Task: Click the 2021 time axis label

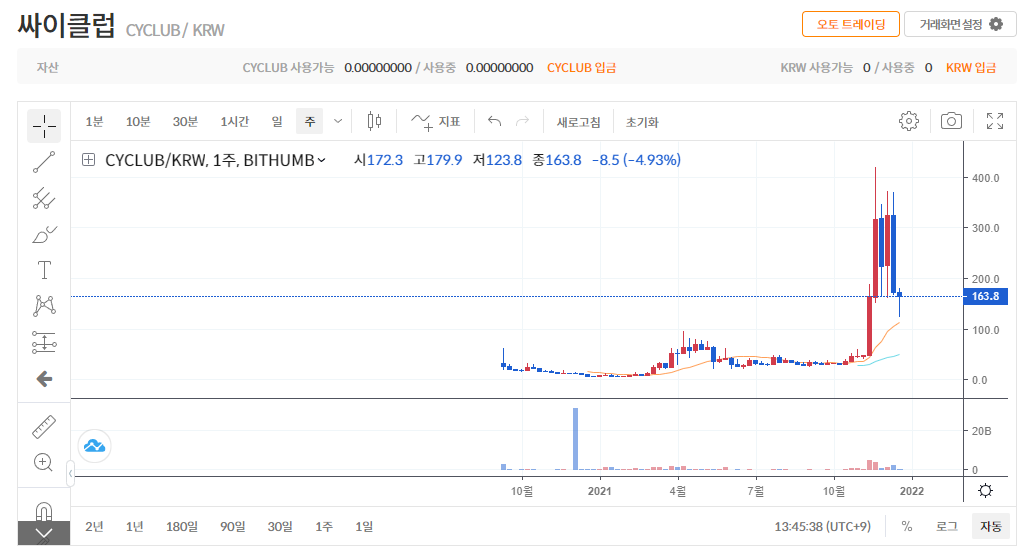Action: tap(599, 491)
